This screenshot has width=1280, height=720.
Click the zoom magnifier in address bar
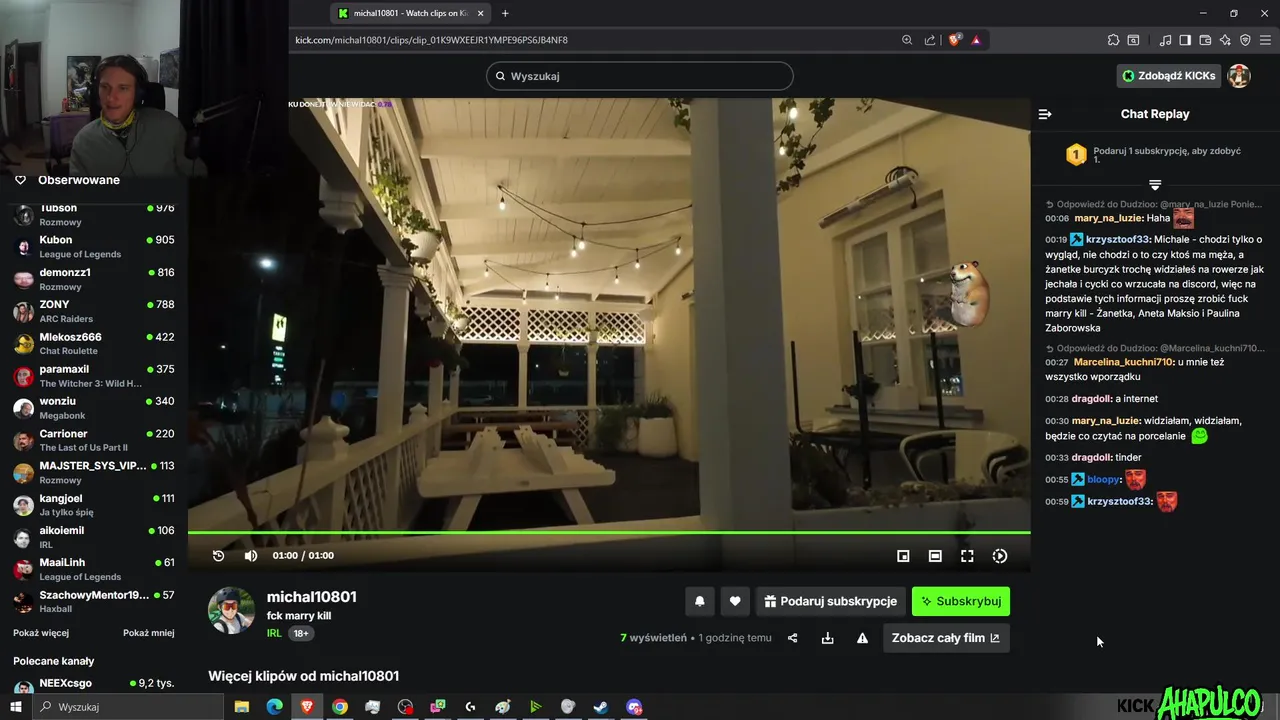coord(907,40)
